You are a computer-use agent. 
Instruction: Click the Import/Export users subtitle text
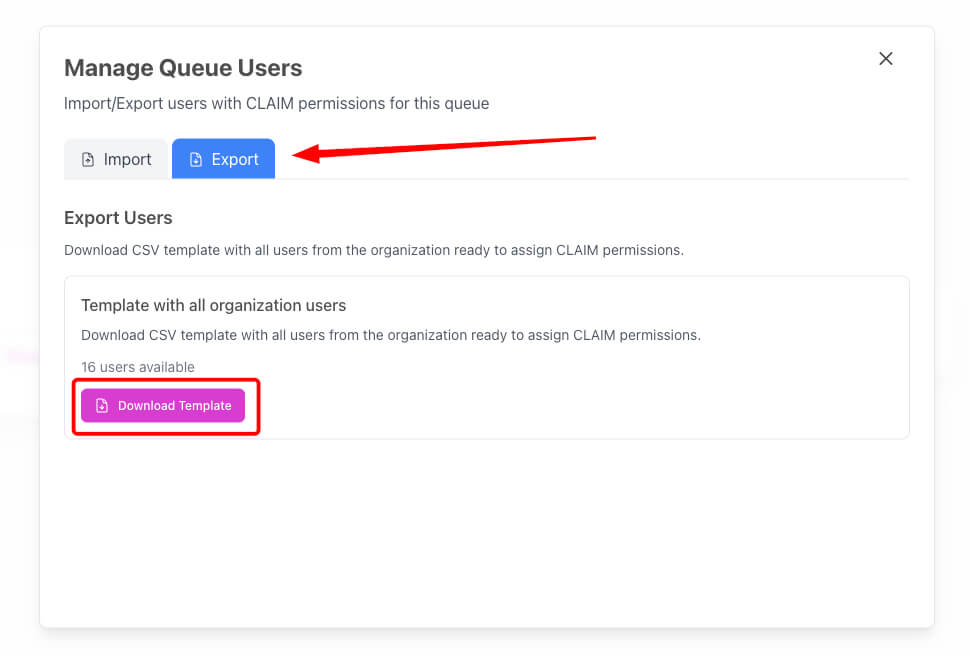click(x=276, y=103)
